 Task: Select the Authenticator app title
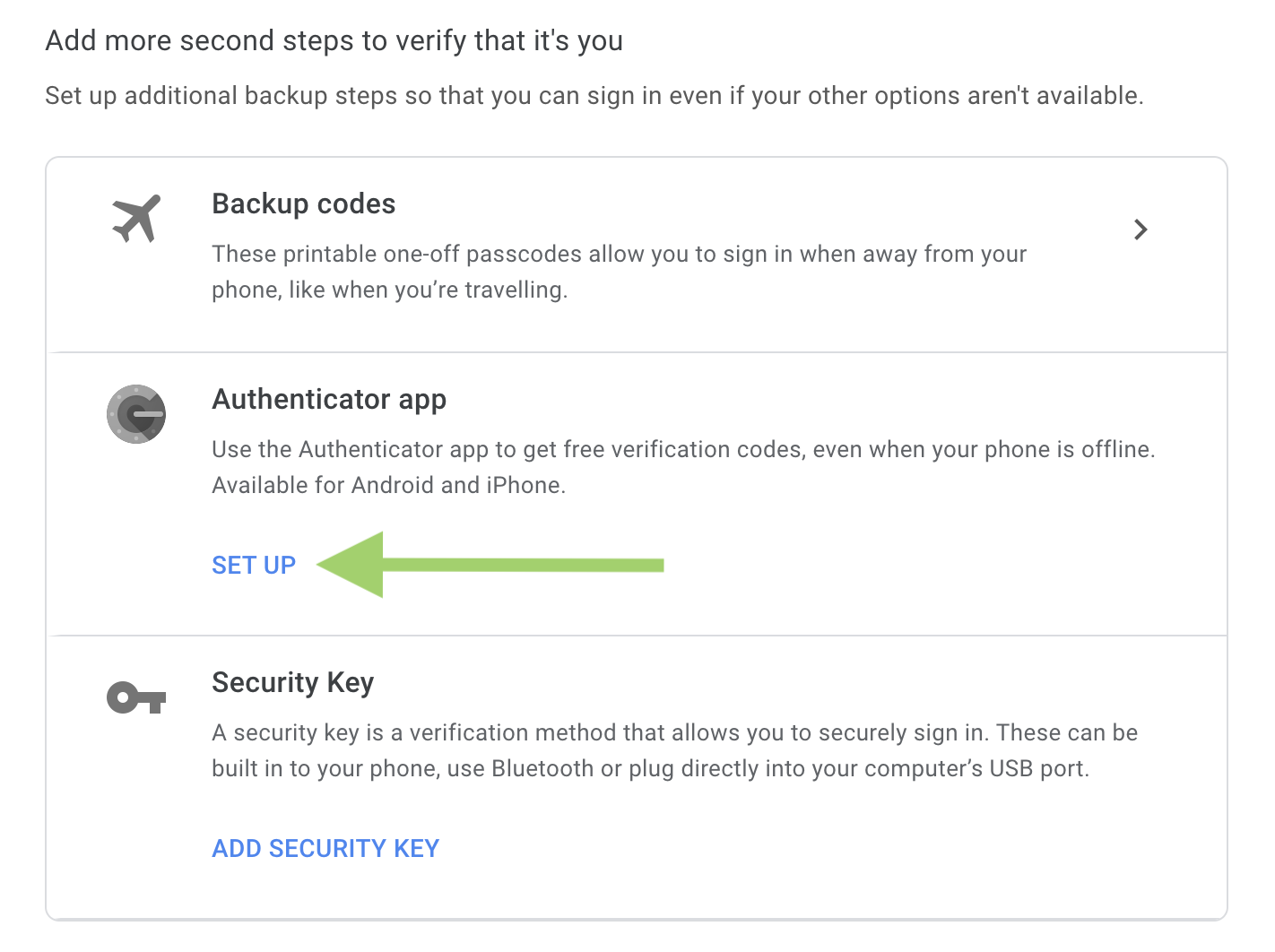coord(329,400)
